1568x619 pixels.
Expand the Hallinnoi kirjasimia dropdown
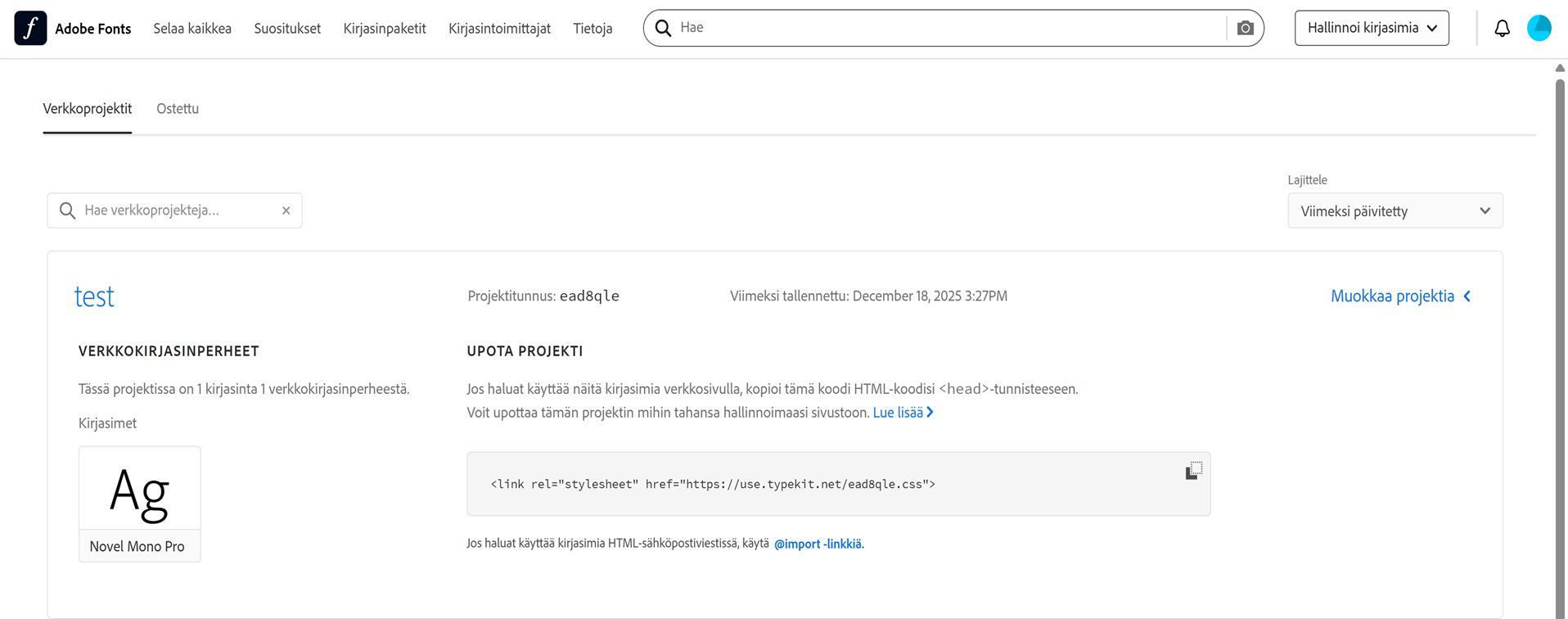(x=1372, y=28)
